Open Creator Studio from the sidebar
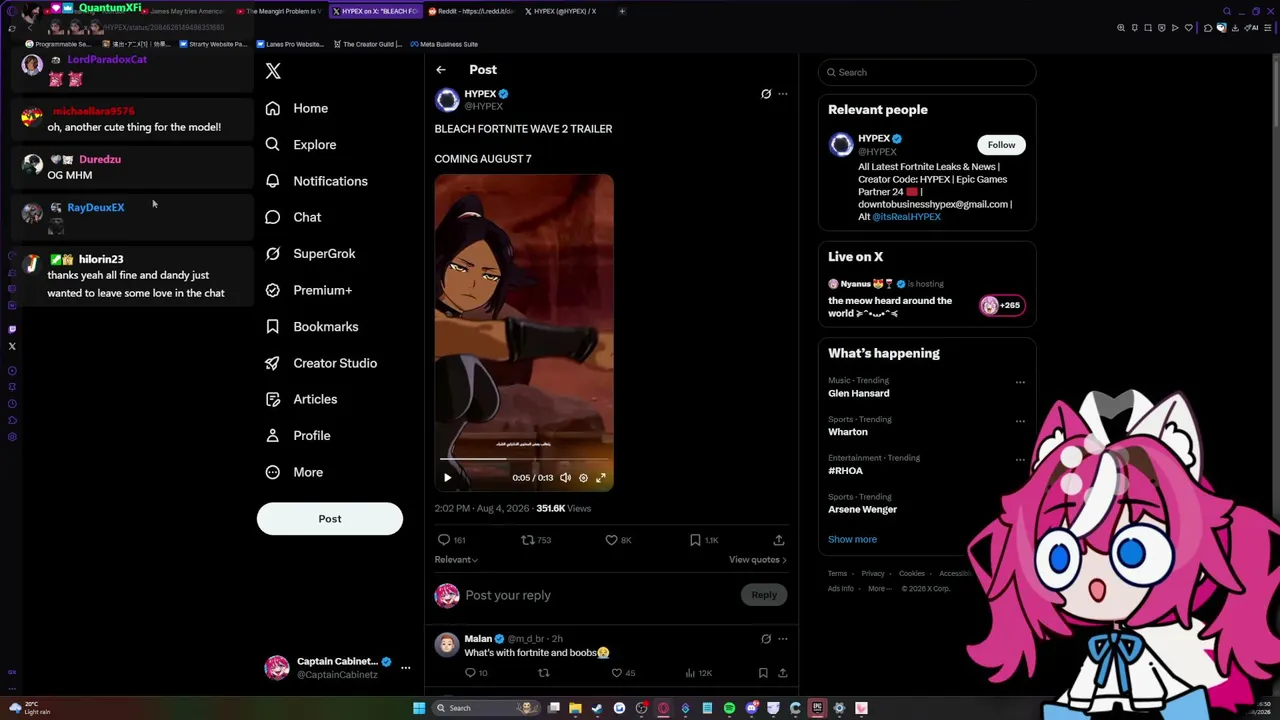Viewport: 1280px width, 720px height. coord(321,363)
